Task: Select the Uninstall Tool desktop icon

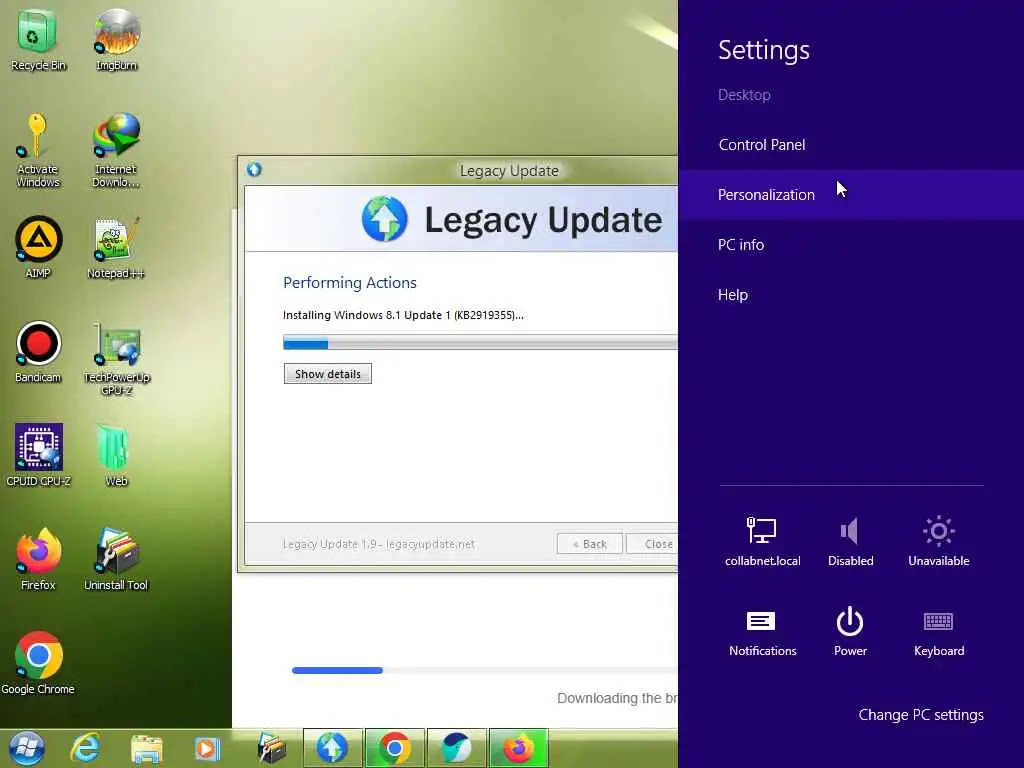Action: pyautogui.click(x=116, y=559)
